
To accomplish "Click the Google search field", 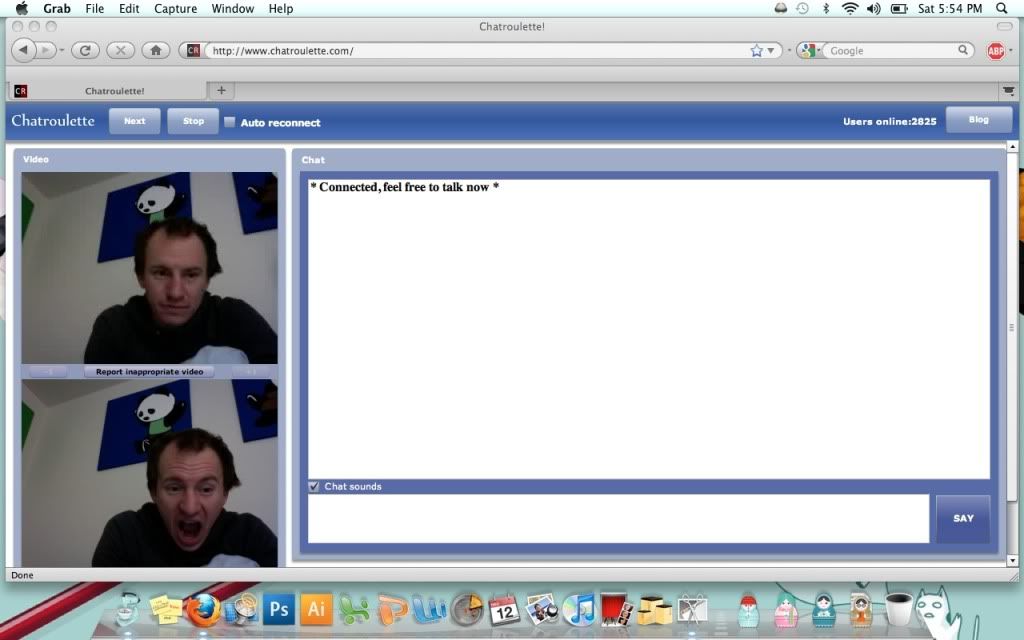I will (x=891, y=50).
